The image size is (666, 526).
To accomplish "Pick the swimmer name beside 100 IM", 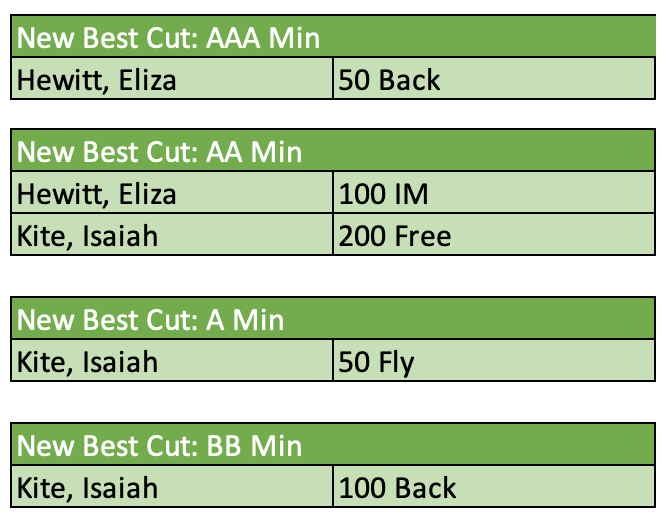I will click(97, 192).
